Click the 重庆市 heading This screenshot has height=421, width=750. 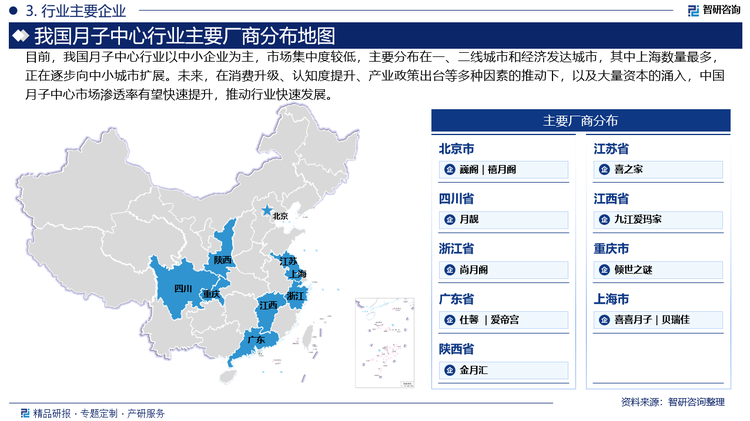[x=611, y=249]
